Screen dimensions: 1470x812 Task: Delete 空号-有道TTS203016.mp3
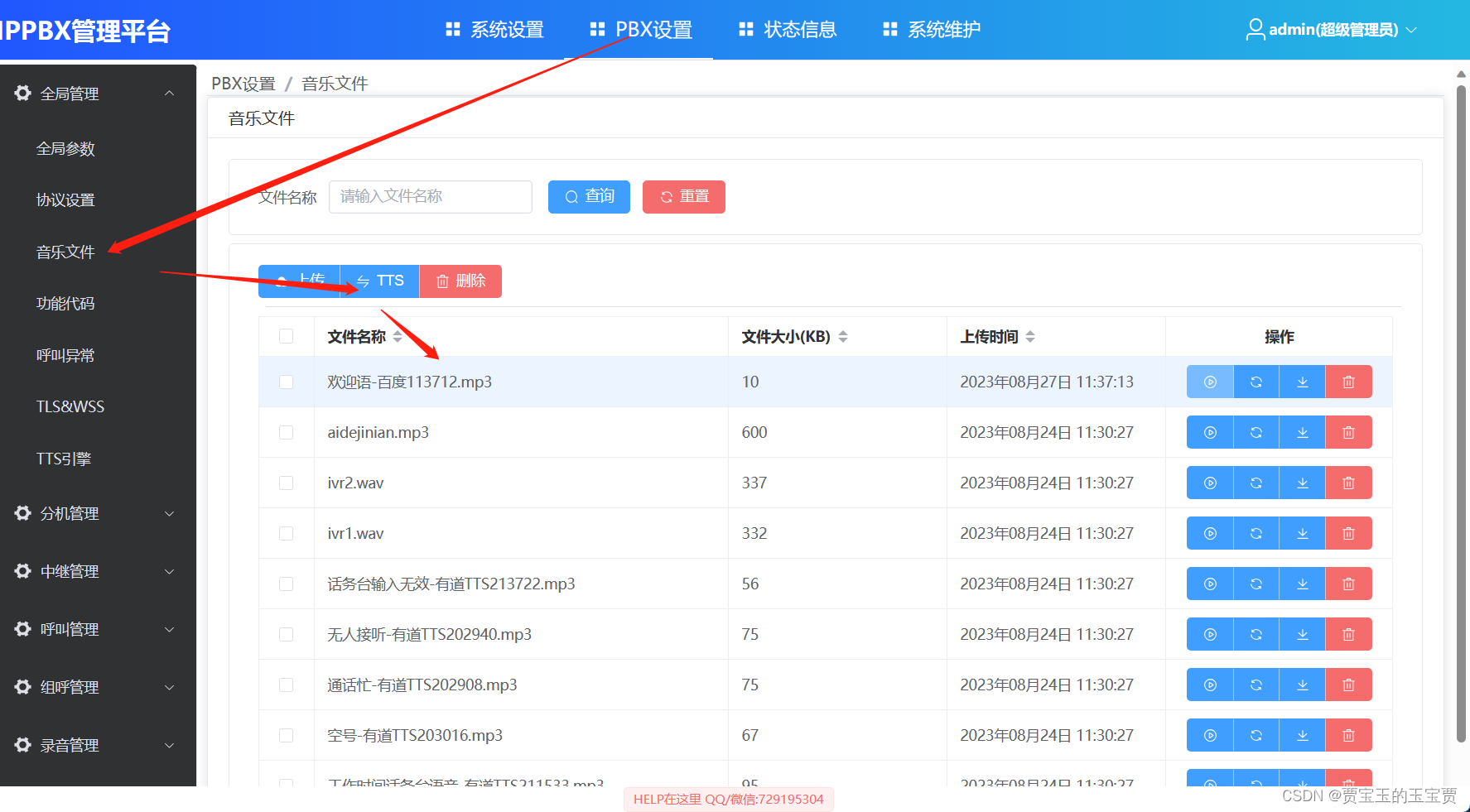1349,735
